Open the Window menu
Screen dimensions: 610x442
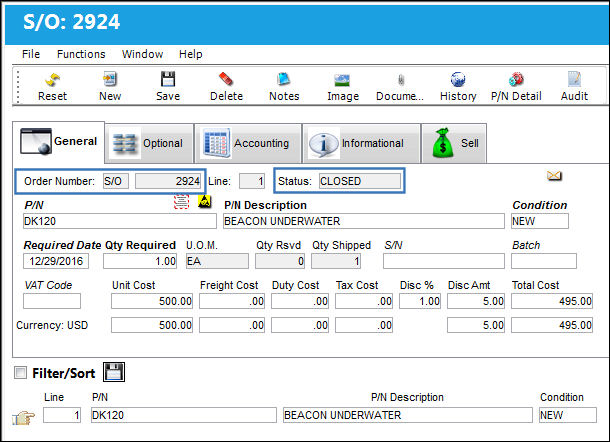pos(142,54)
